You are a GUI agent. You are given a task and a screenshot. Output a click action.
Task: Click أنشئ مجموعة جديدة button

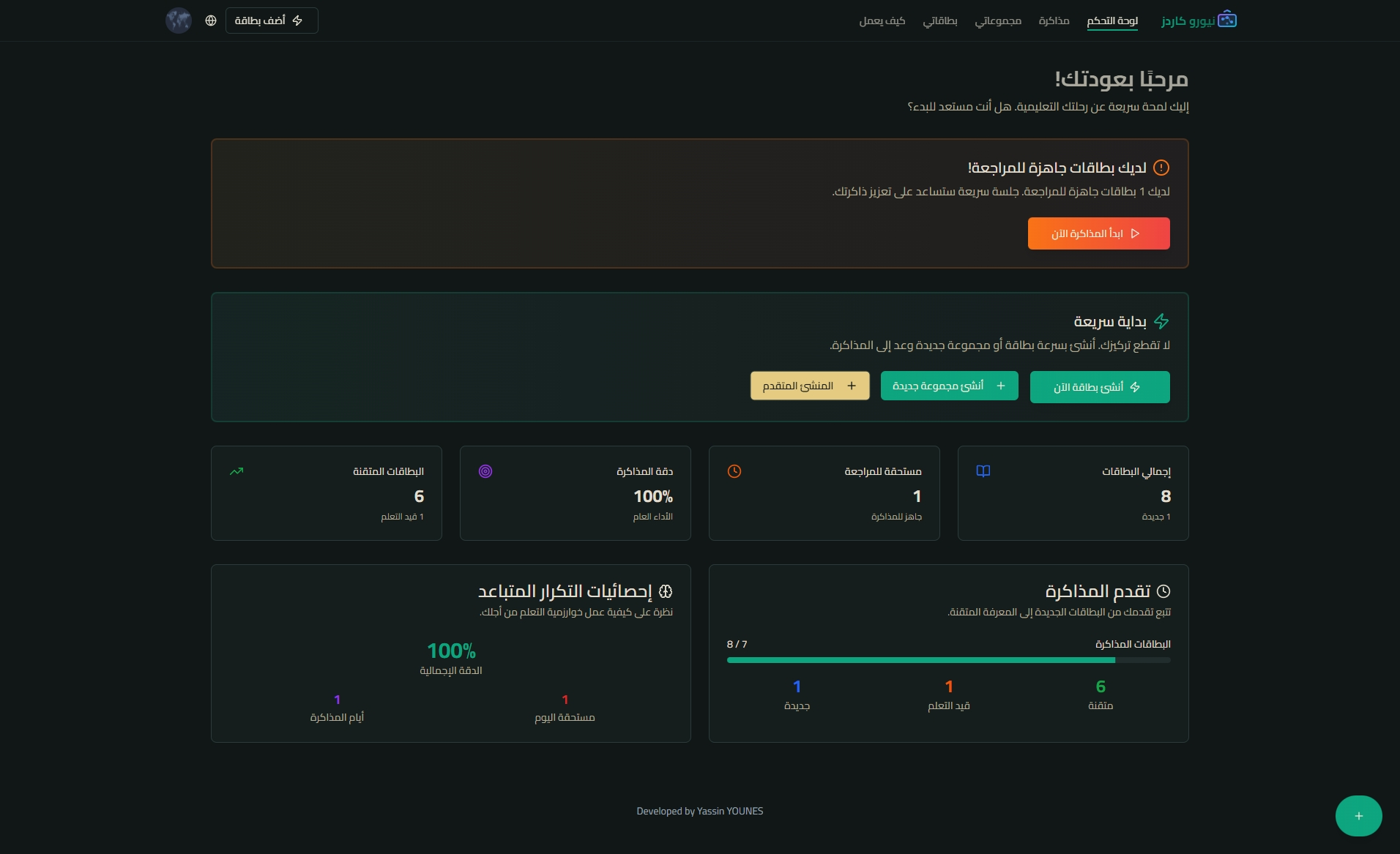click(950, 386)
